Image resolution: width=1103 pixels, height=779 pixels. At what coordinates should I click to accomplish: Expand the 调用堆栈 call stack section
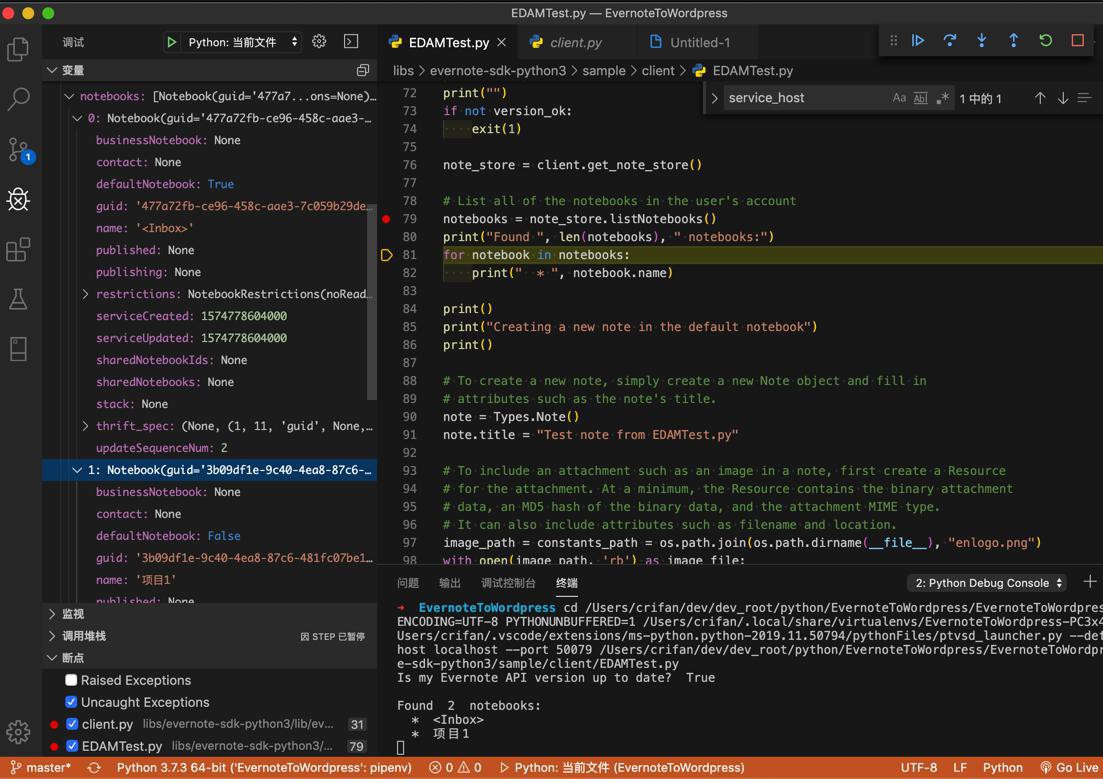coord(51,635)
